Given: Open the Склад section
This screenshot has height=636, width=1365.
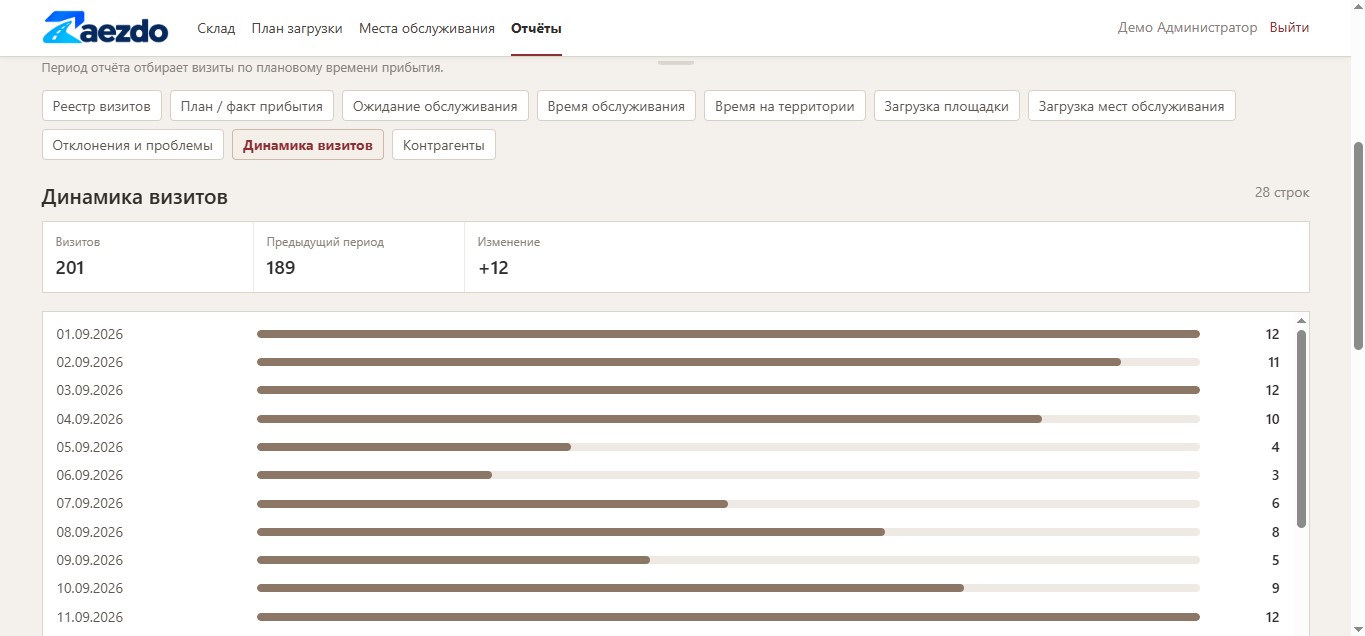Looking at the screenshot, I should (216, 28).
